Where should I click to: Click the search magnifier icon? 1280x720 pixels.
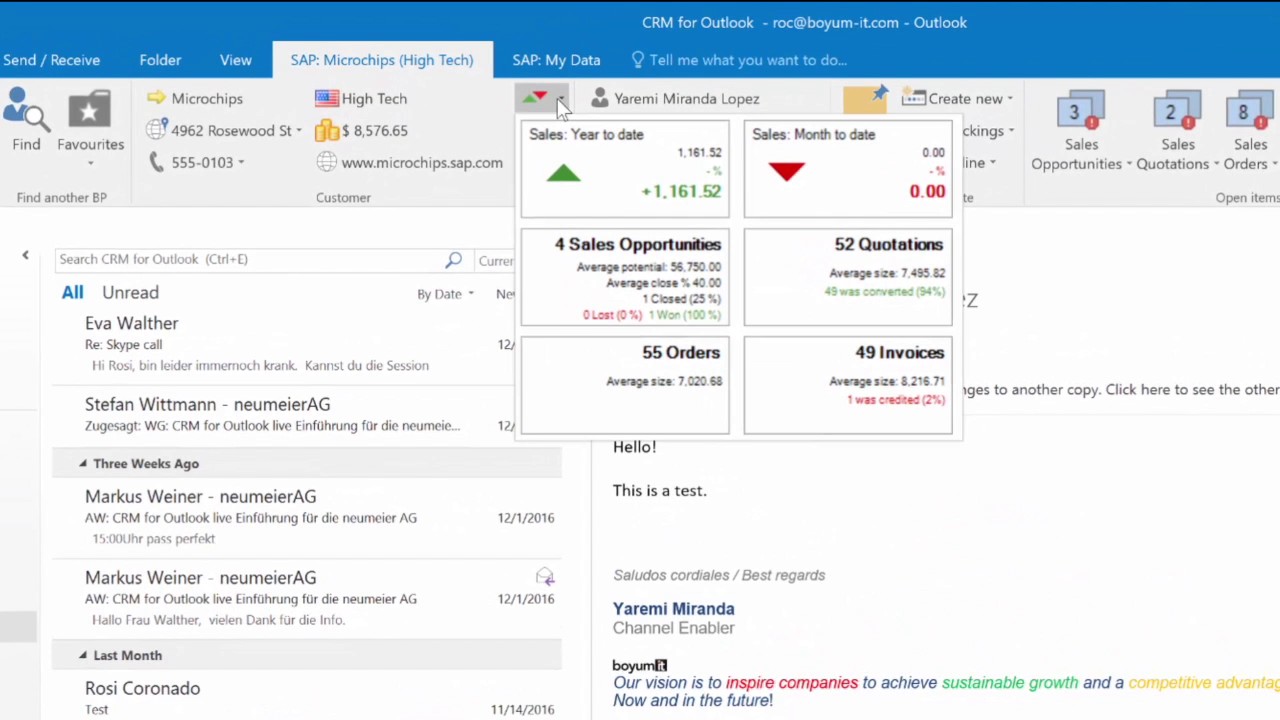click(453, 259)
